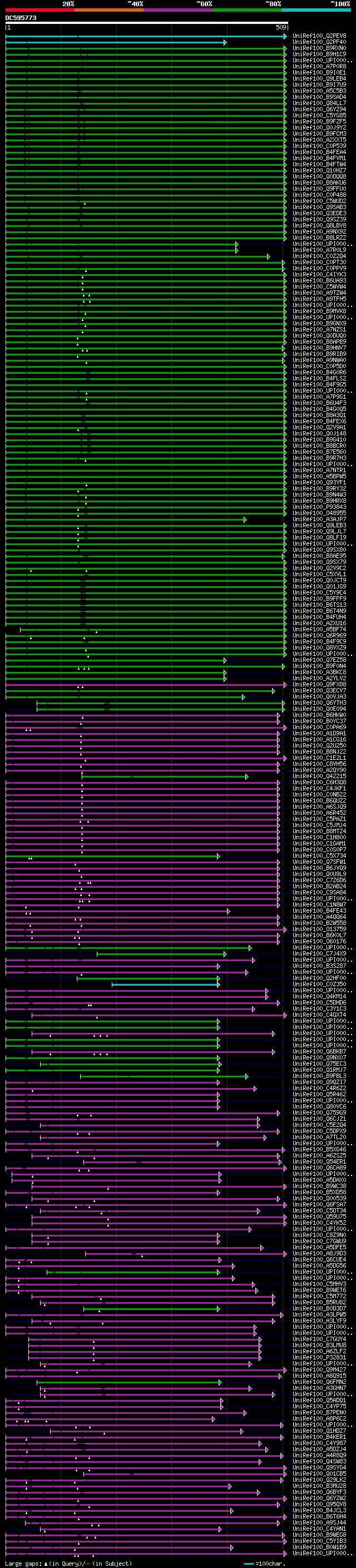Open hit UniRef100_Q2PEV8
356x1568 pixels.
319,36
